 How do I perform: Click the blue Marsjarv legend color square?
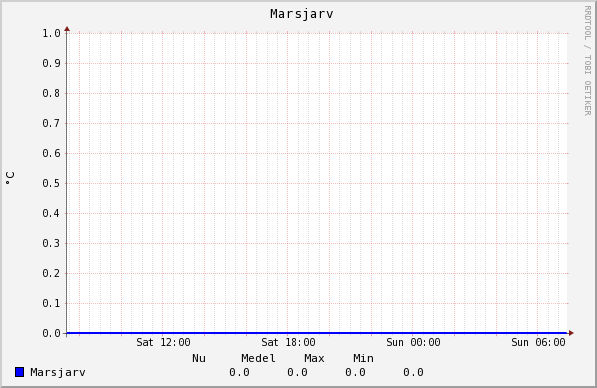pos(19,372)
